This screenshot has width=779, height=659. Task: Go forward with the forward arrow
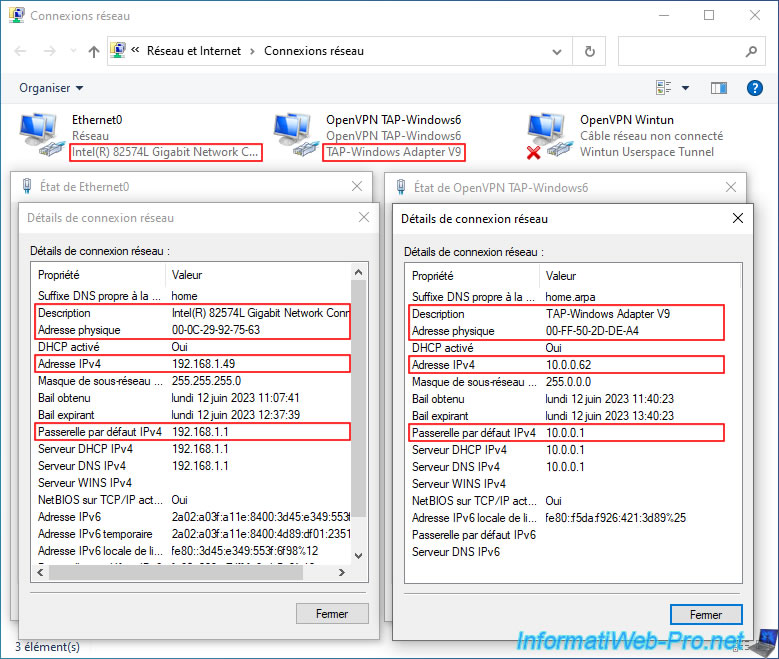point(50,51)
